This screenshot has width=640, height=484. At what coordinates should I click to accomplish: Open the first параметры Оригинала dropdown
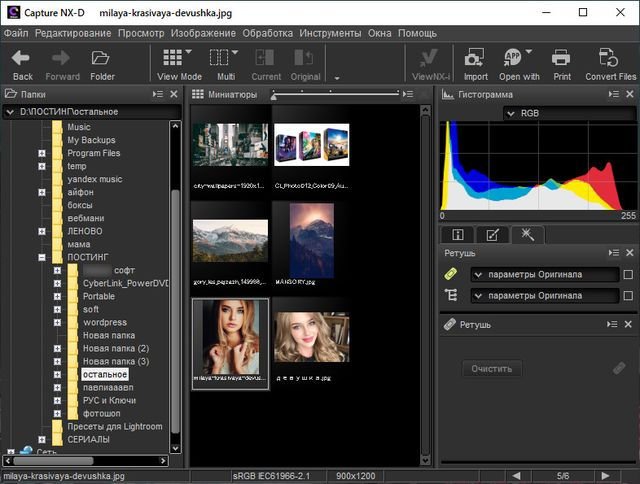click(x=545, y=275)
